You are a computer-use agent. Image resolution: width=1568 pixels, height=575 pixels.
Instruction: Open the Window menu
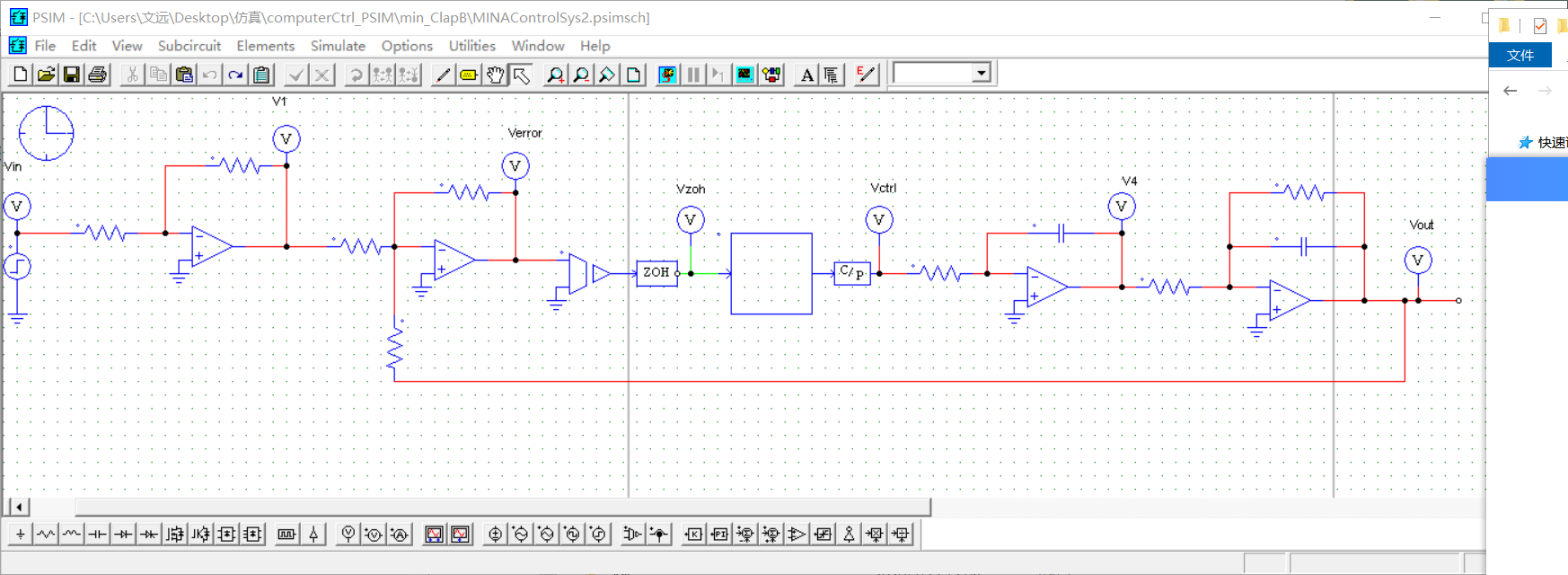coord(538,46)
